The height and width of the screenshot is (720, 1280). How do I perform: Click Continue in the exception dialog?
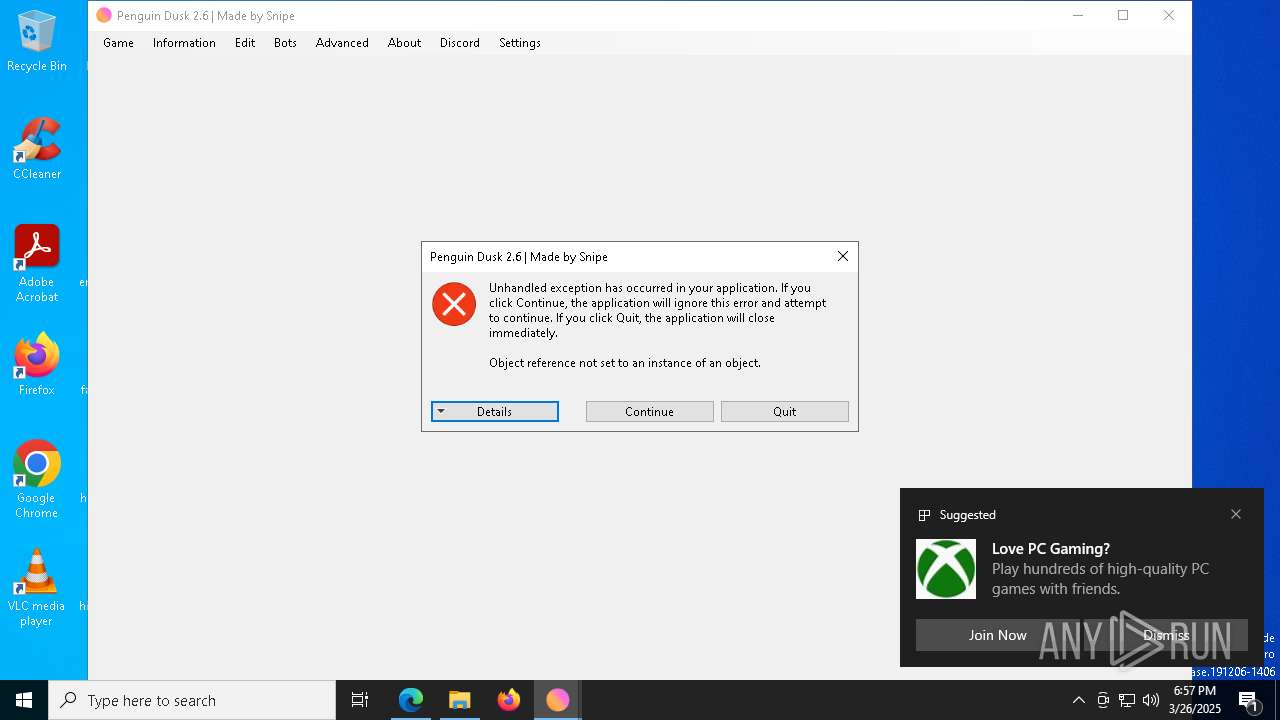point(650,412)
